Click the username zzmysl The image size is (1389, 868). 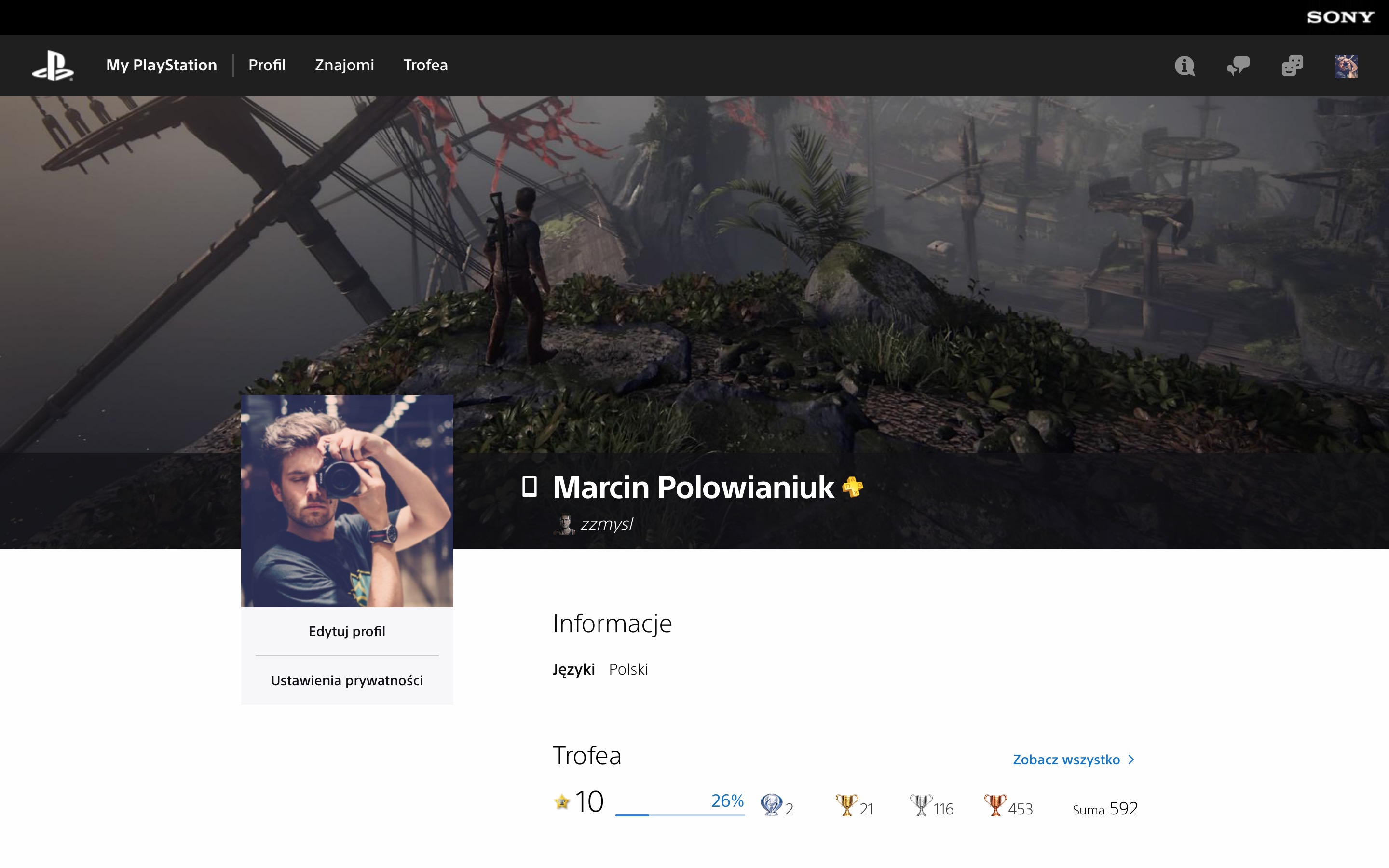(607, 524)
